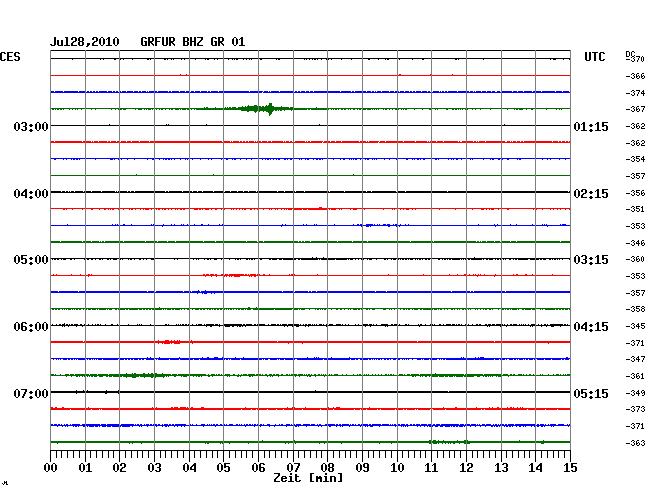Click minute axis tick label 10

coord(397,468)
